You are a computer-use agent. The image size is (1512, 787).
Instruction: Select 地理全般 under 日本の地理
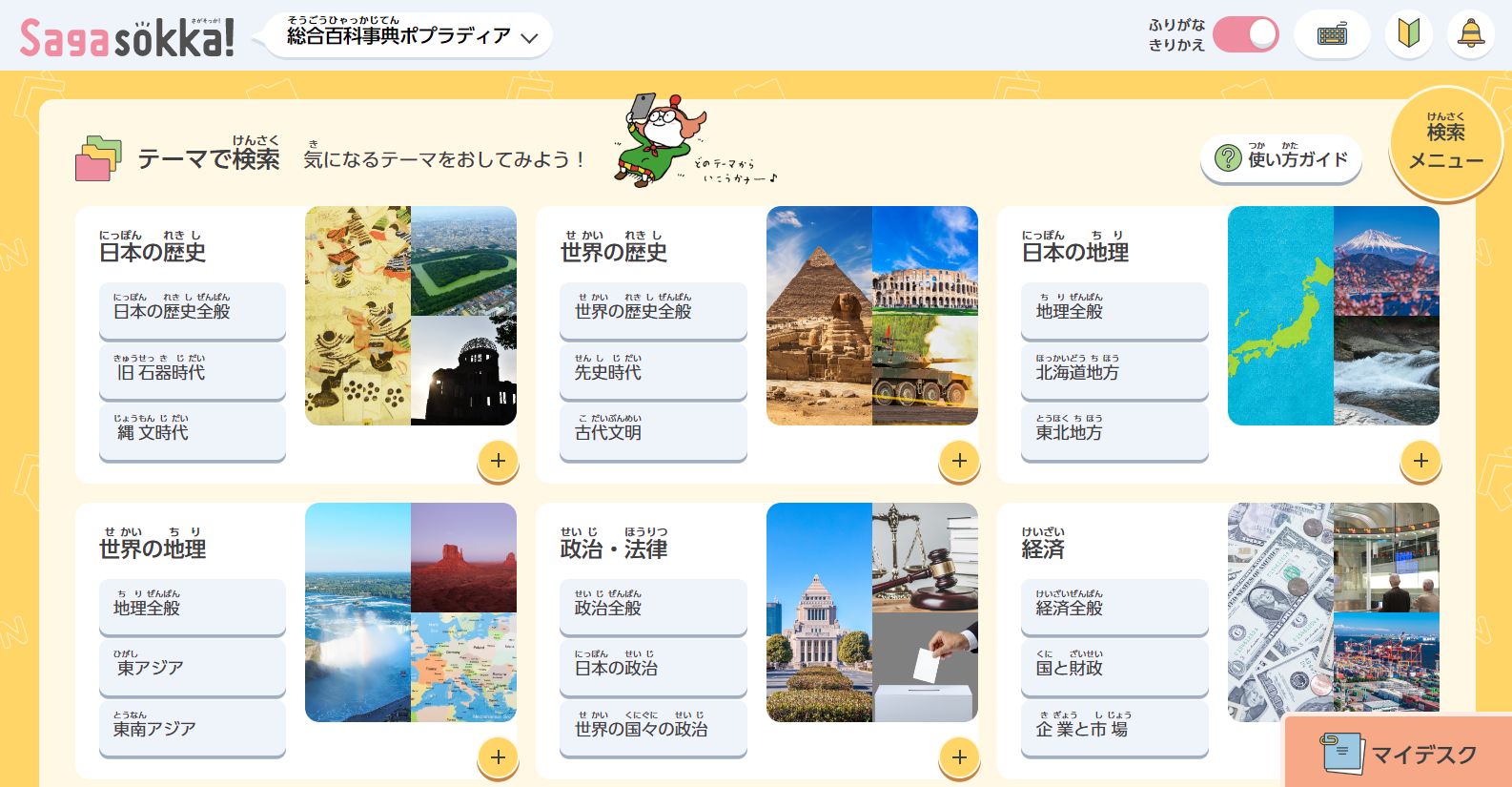(x=1114, y=310)
